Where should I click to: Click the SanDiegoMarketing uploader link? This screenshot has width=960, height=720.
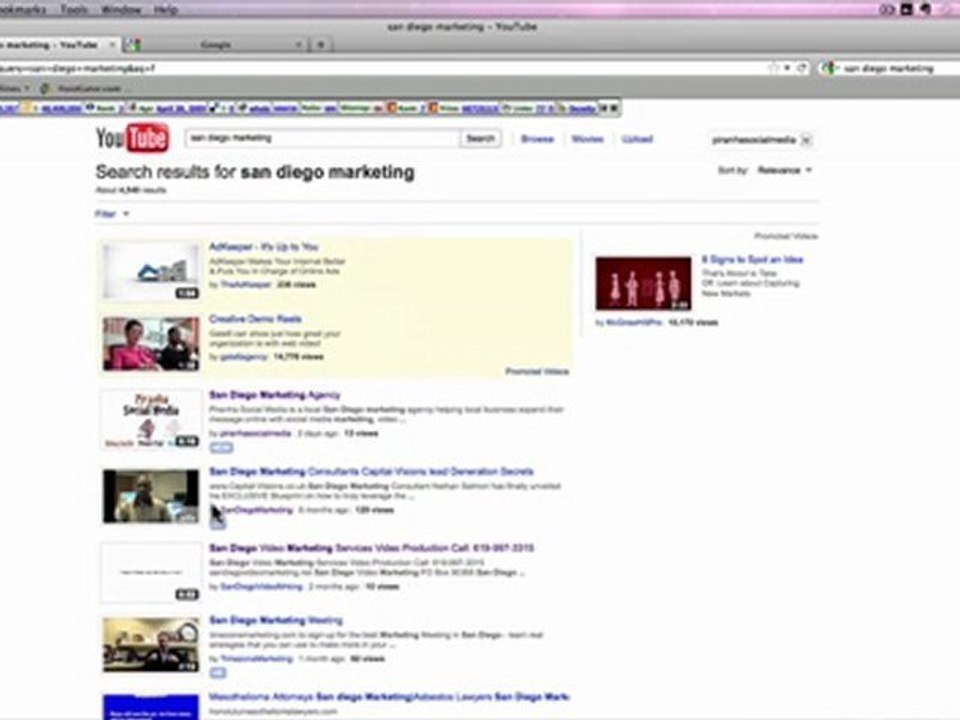(256, 509)
